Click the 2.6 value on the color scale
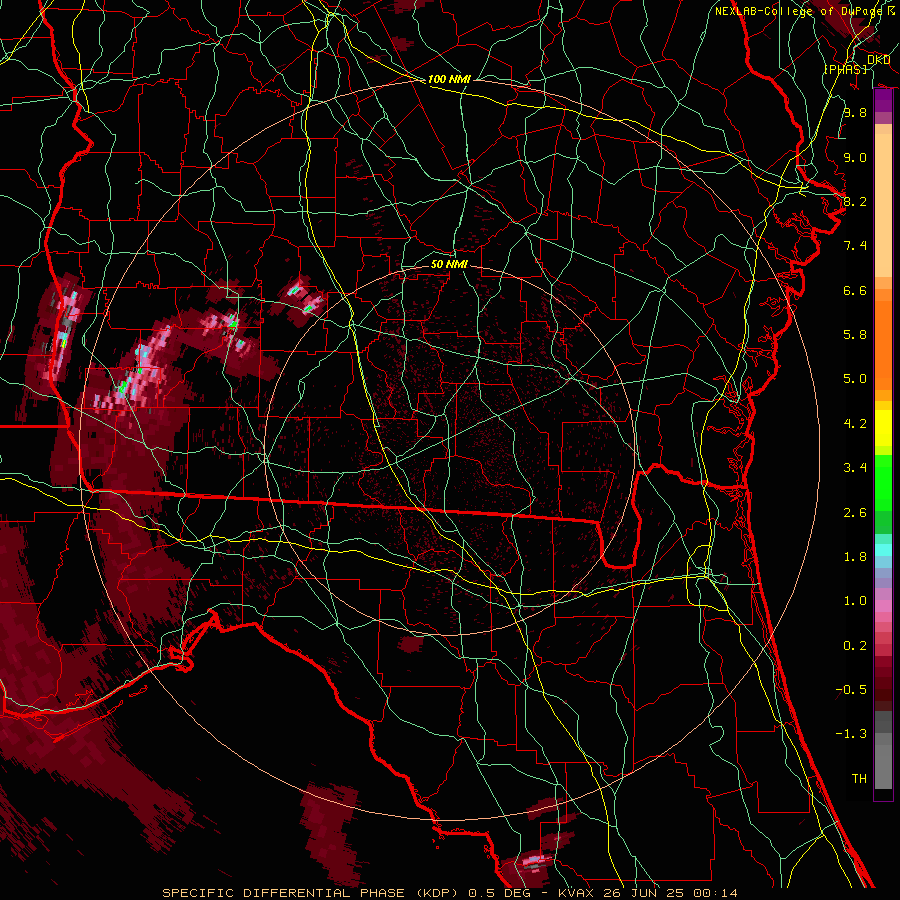The width and height of the screenshot is (900, 900). pos(855,513)
